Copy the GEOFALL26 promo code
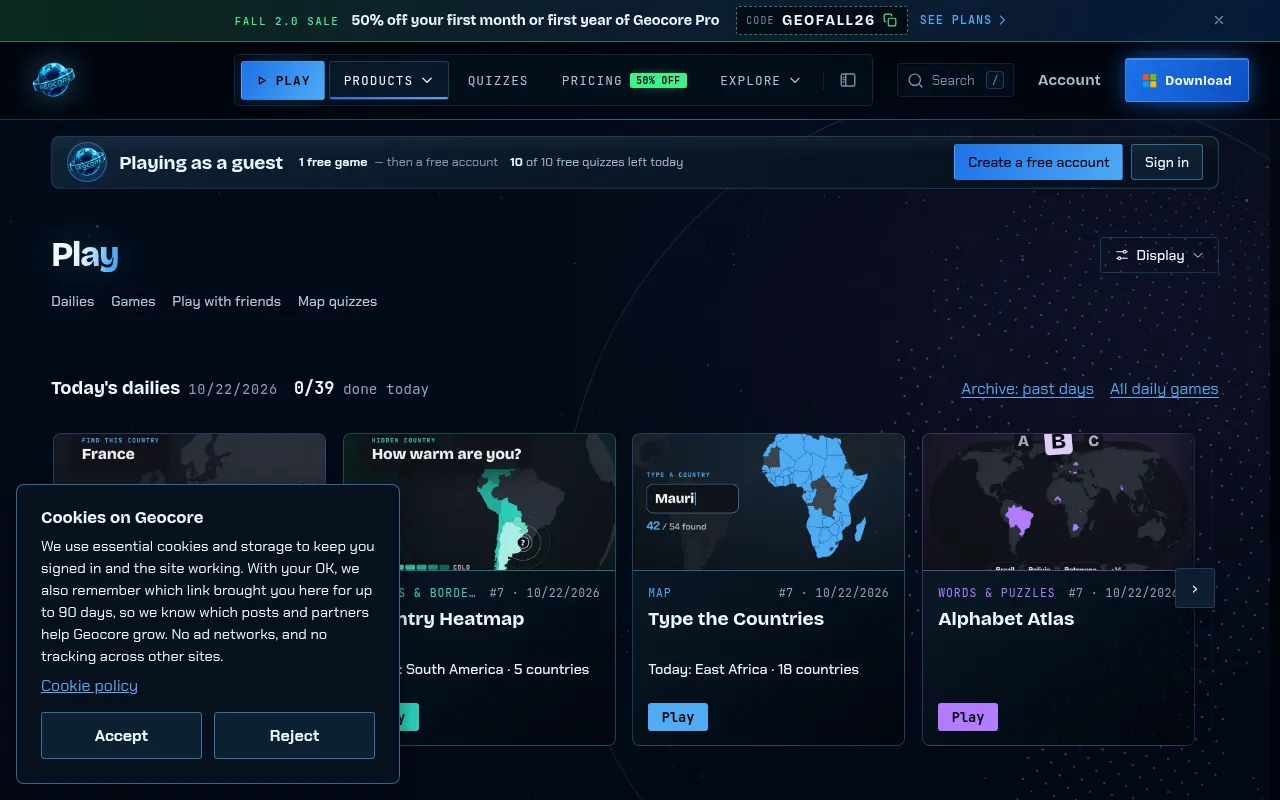This screenshot has height=800, width=1280. pyautogui.click(x=890, y=20)
